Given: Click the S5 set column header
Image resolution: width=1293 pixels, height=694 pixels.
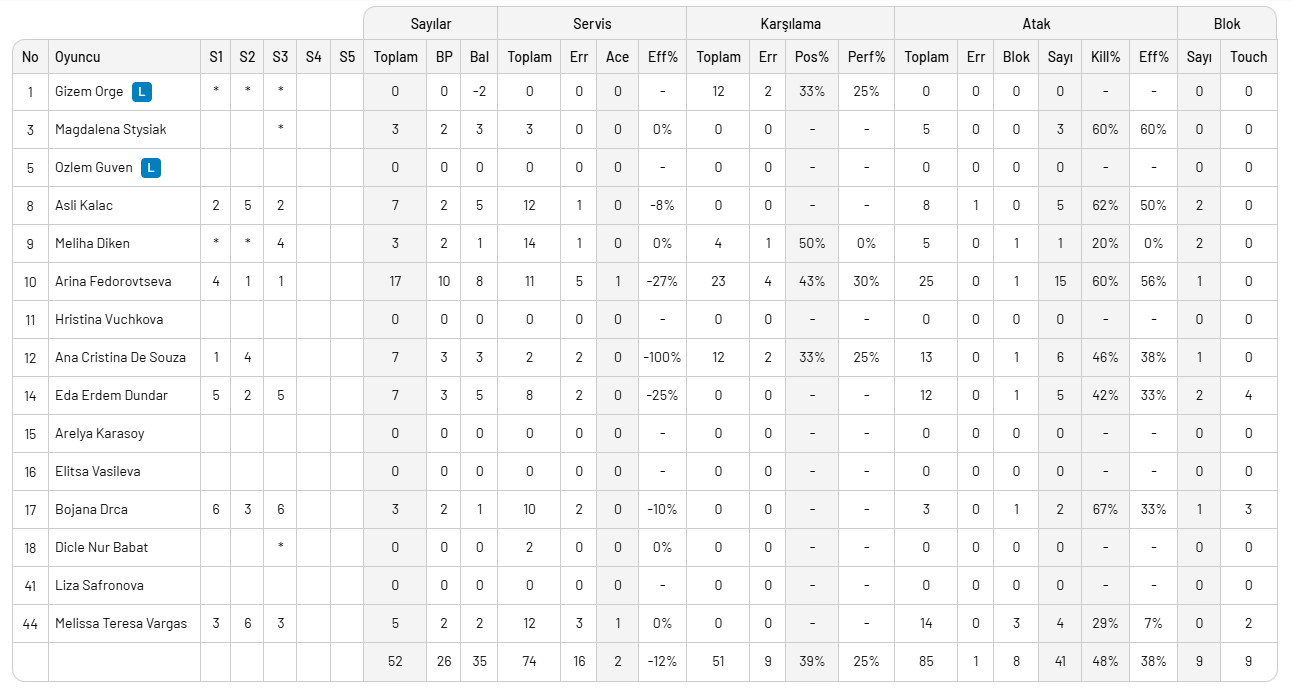Looking at the screenshot, I should pos(347,57).
